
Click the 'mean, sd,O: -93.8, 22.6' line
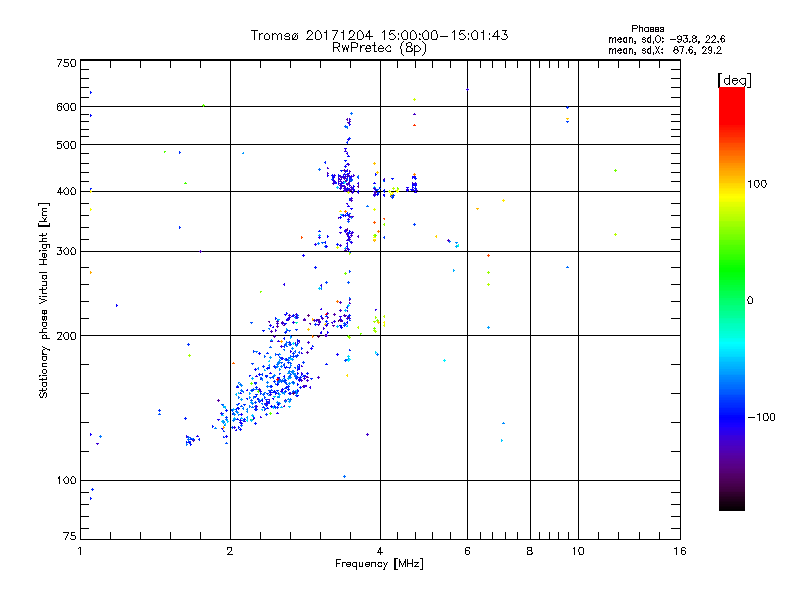click(666, 39)
